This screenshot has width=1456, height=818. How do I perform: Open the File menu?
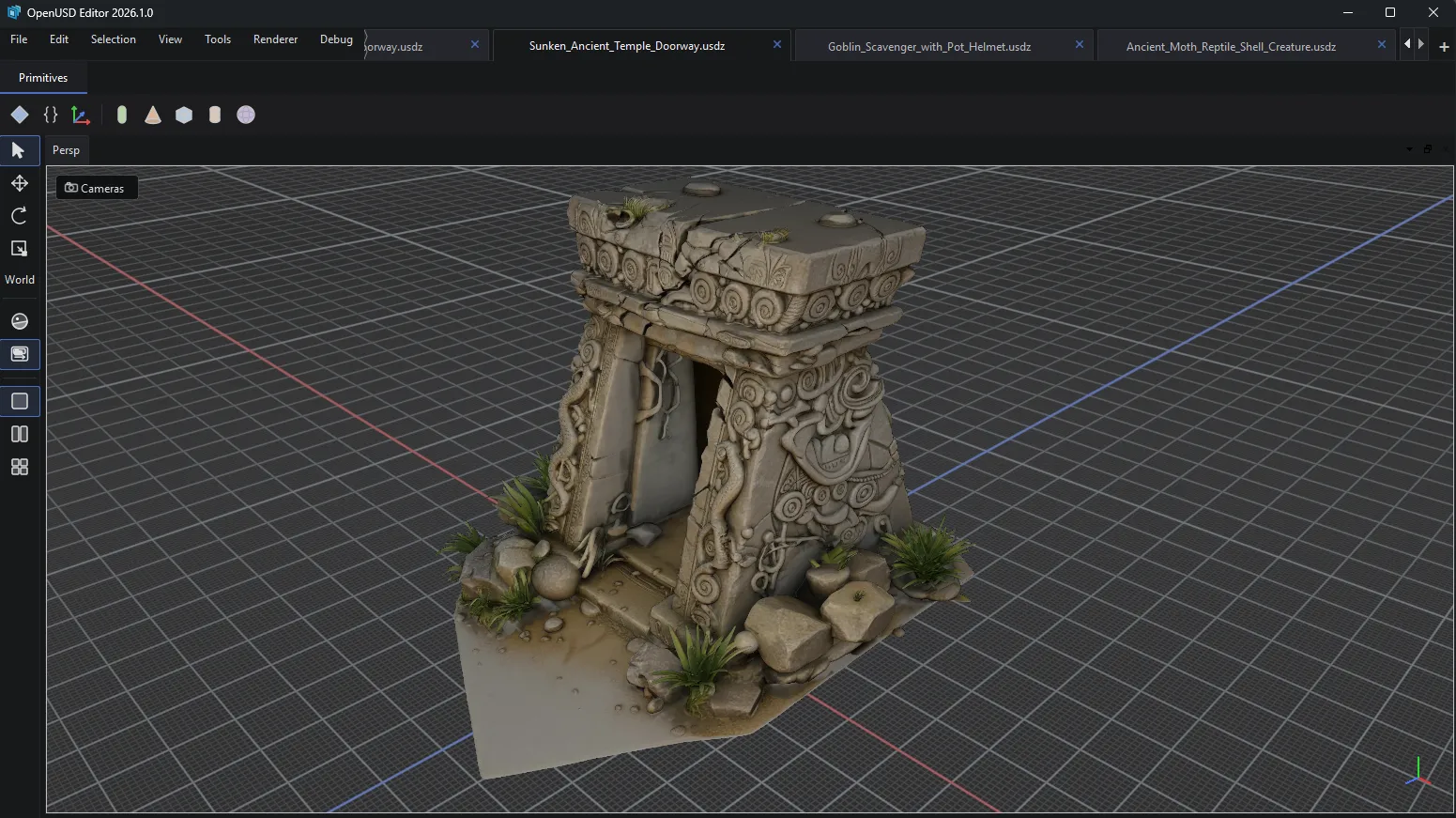tap(19, 39)
